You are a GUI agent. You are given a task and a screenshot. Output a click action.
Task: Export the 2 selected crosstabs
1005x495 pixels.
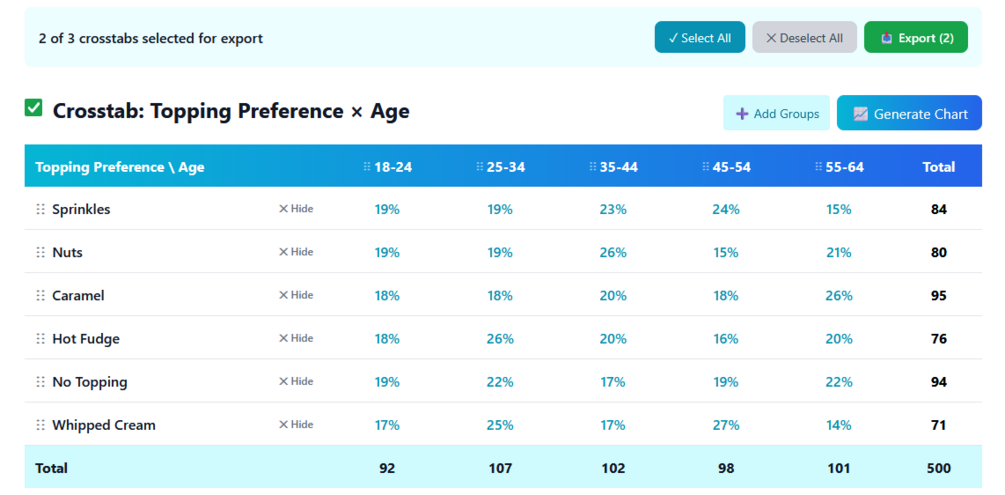click(916, 38)
